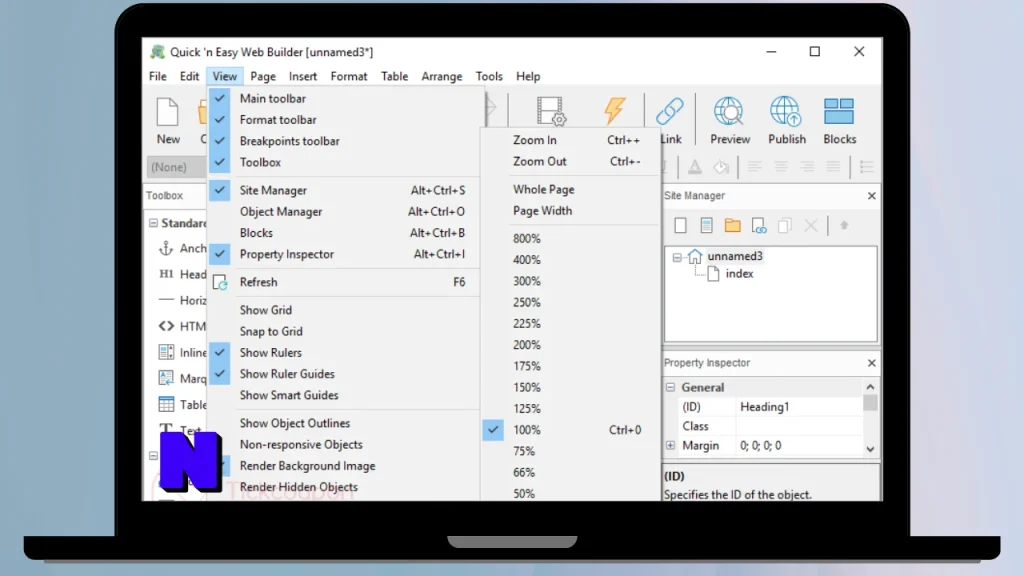The image size is (1024, 576).
Task: Toggle Format toolbar visibility
Action: [344, 120]
